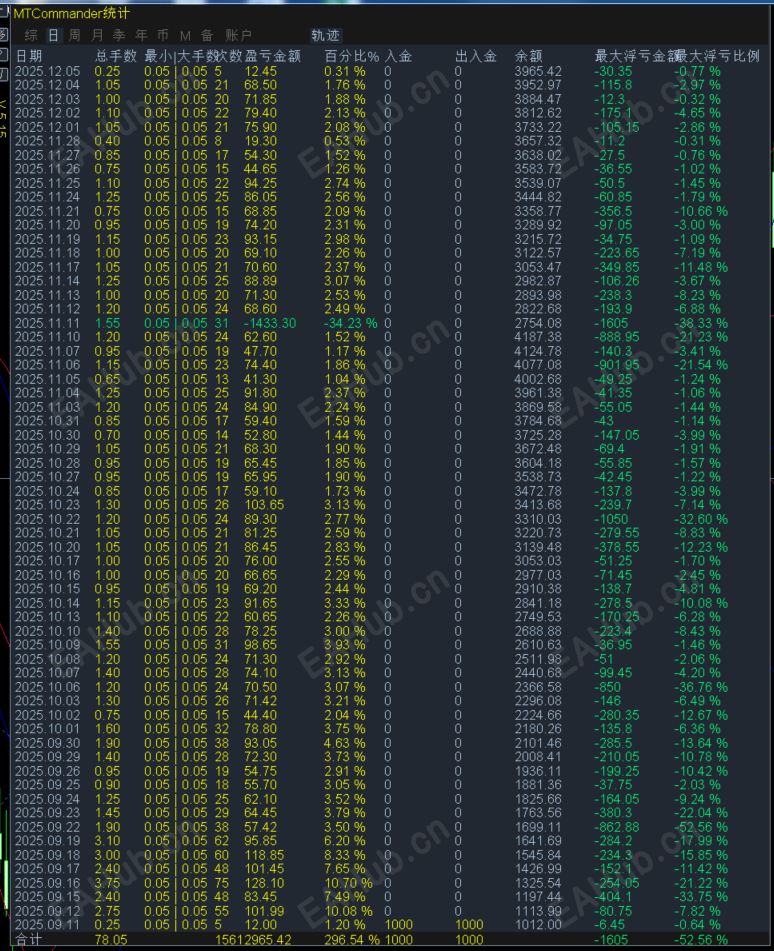Click the 余额 column header
774x951 pixels.
(x=528, y=56)
